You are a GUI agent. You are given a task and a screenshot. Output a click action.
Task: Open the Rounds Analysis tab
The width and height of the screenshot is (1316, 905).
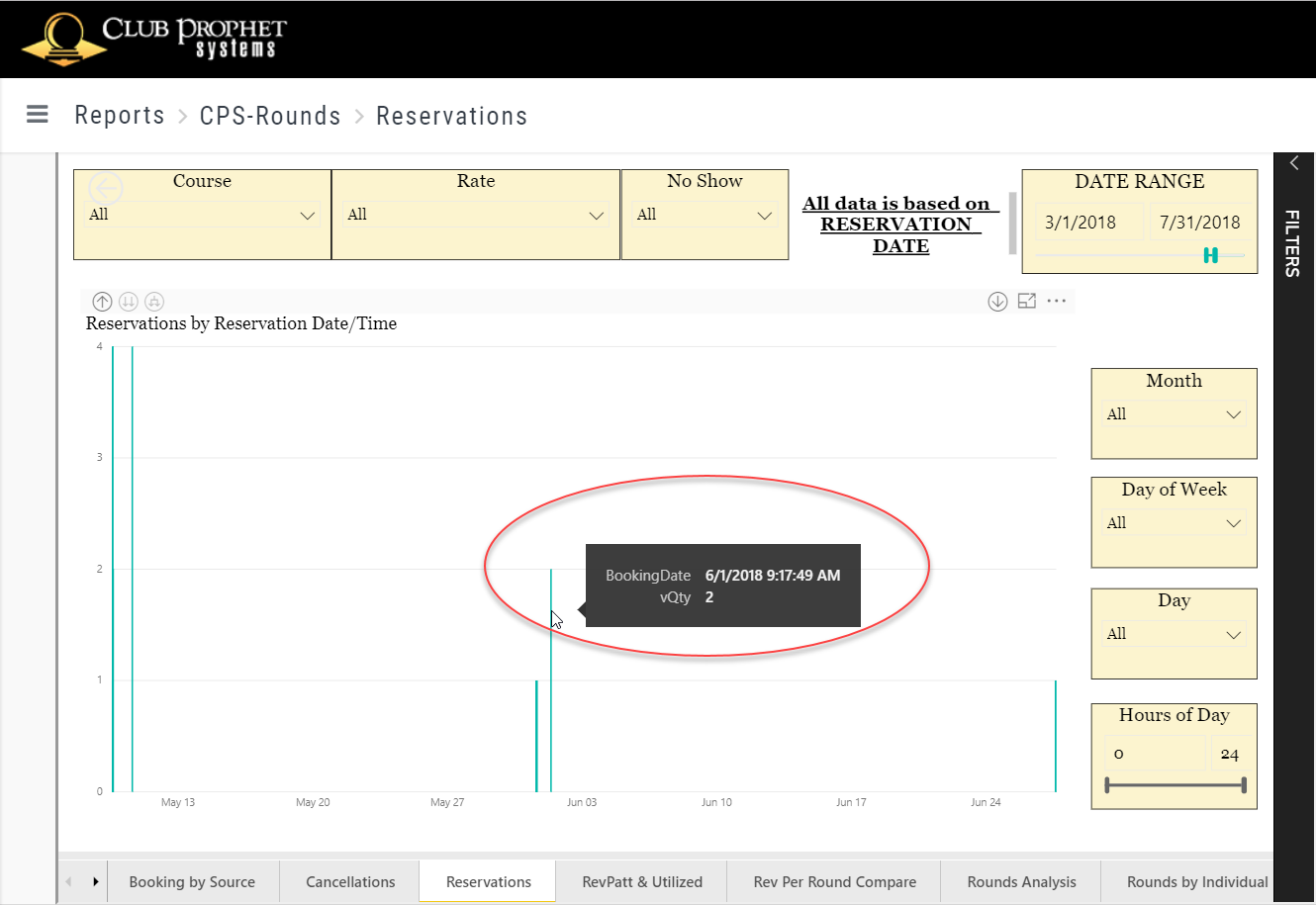tap(1021, 881)
